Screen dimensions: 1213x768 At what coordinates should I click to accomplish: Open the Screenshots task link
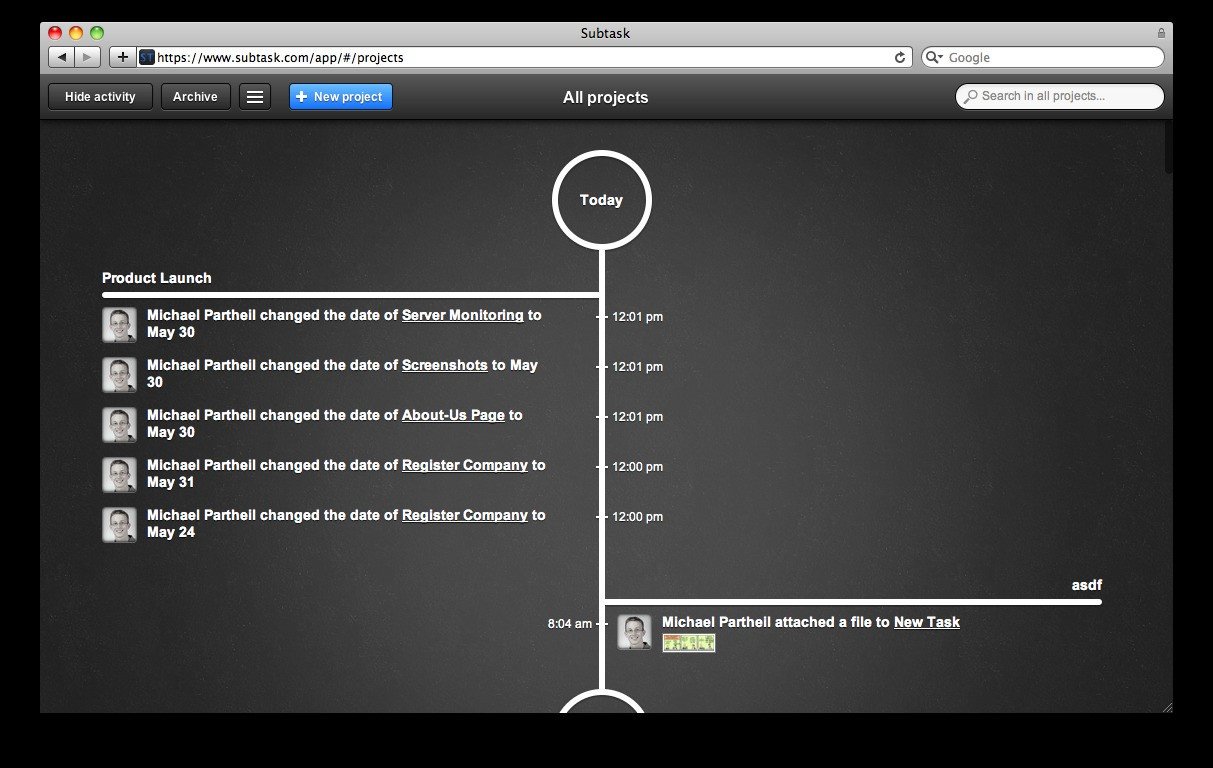(445, 365)
